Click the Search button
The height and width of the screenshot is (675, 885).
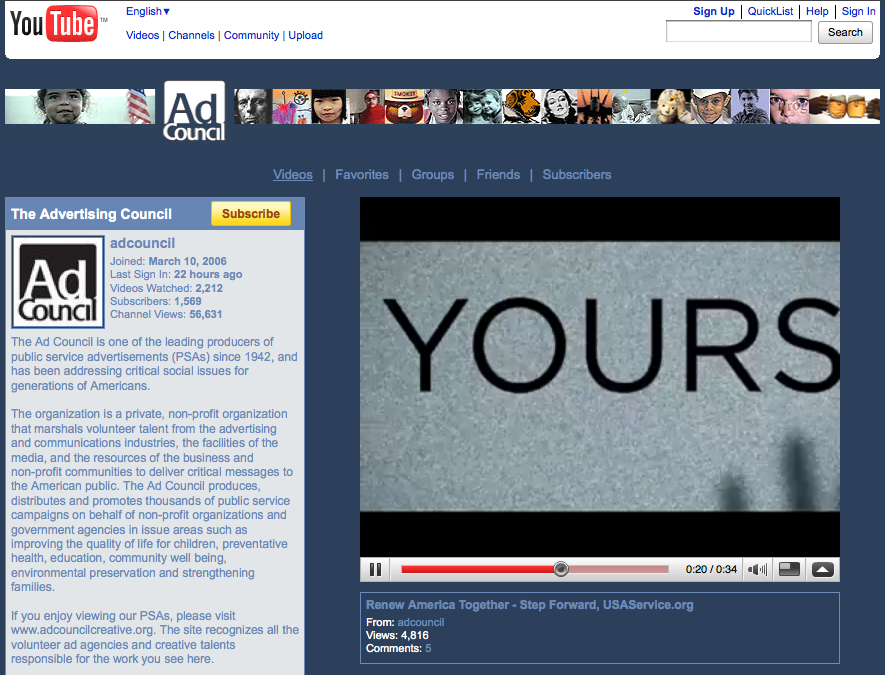[x=845, y=32]
